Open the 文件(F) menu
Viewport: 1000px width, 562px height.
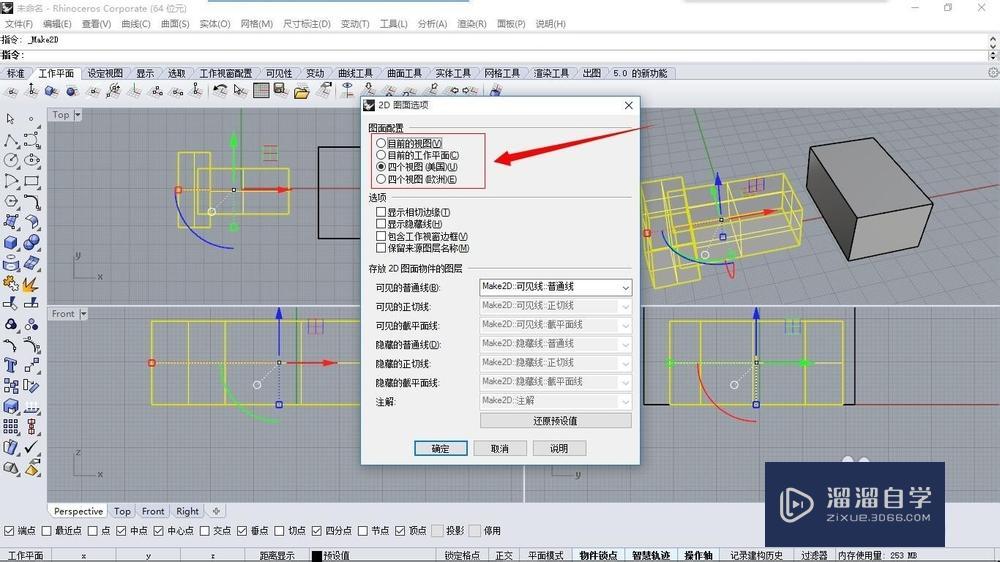(19, 24)
